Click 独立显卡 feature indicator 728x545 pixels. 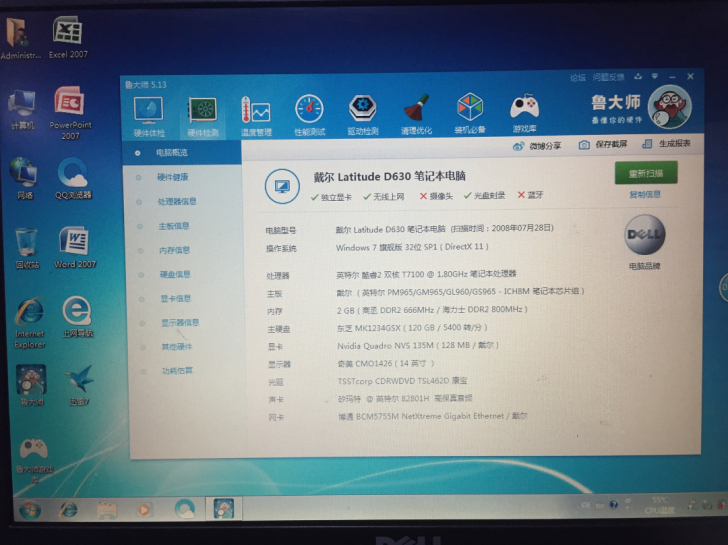pyautogui.click(x=331, y=197)
